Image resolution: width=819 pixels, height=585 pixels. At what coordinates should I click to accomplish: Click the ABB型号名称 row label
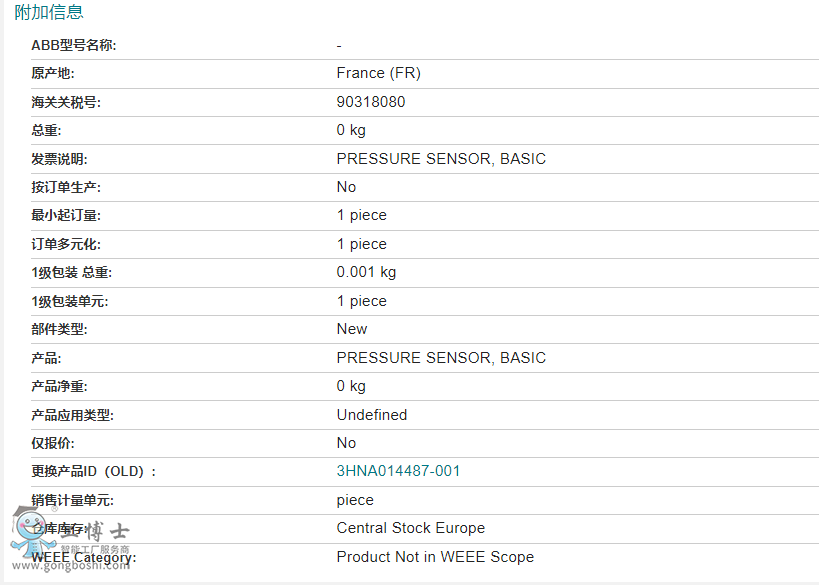coord(74,45)
